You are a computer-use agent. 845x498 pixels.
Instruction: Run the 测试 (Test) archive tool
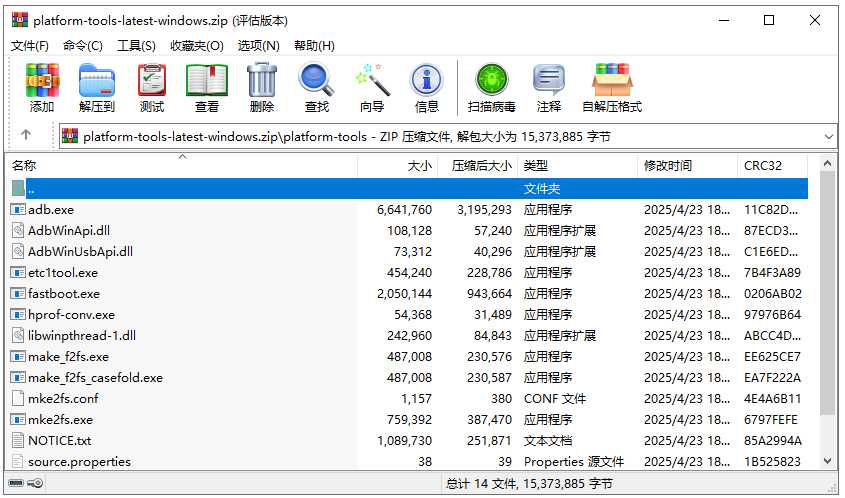tap(152, 87)
